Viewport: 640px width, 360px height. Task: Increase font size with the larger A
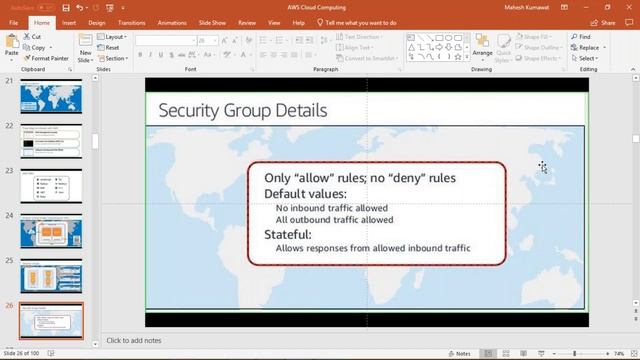point(224,40)
